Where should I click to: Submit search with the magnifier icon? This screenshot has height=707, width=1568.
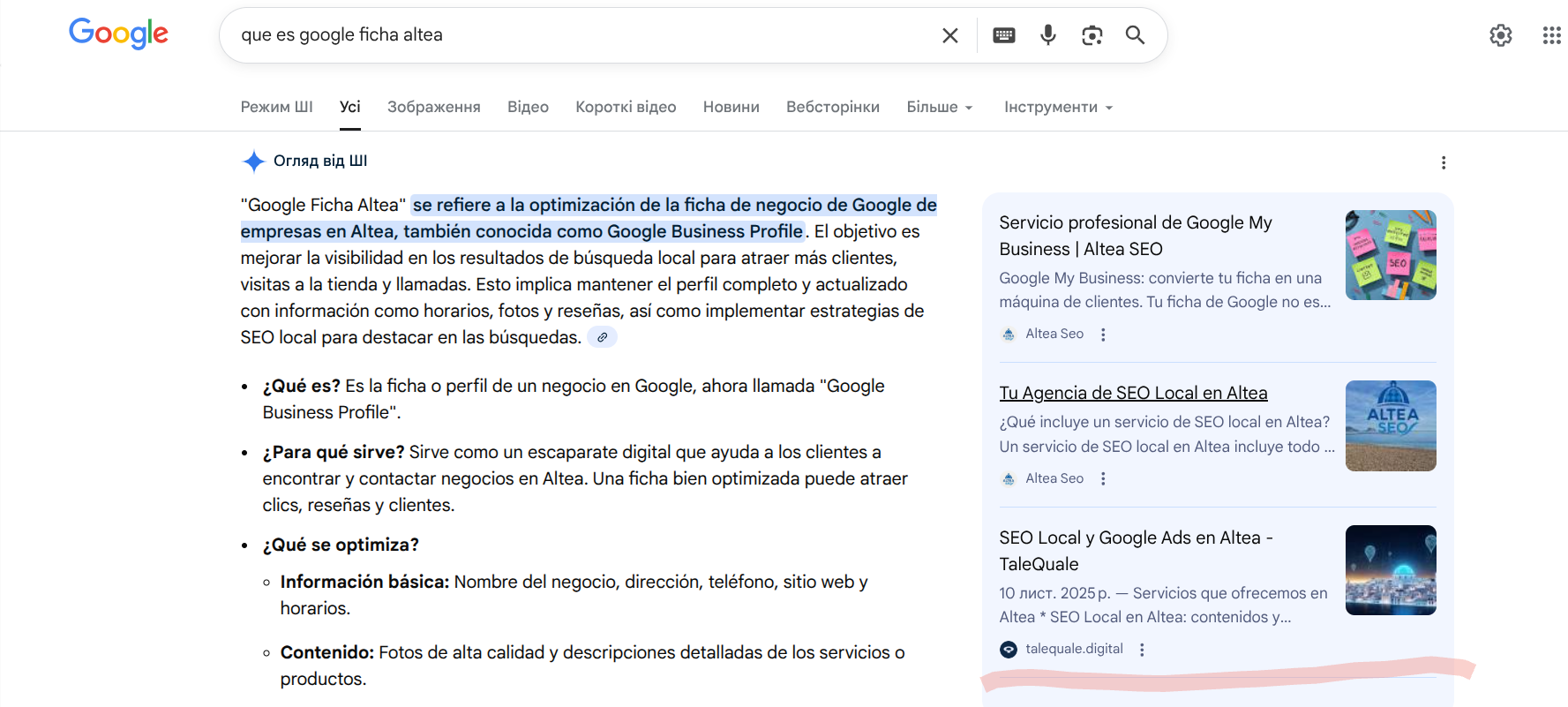click(x=1136, y=35)
